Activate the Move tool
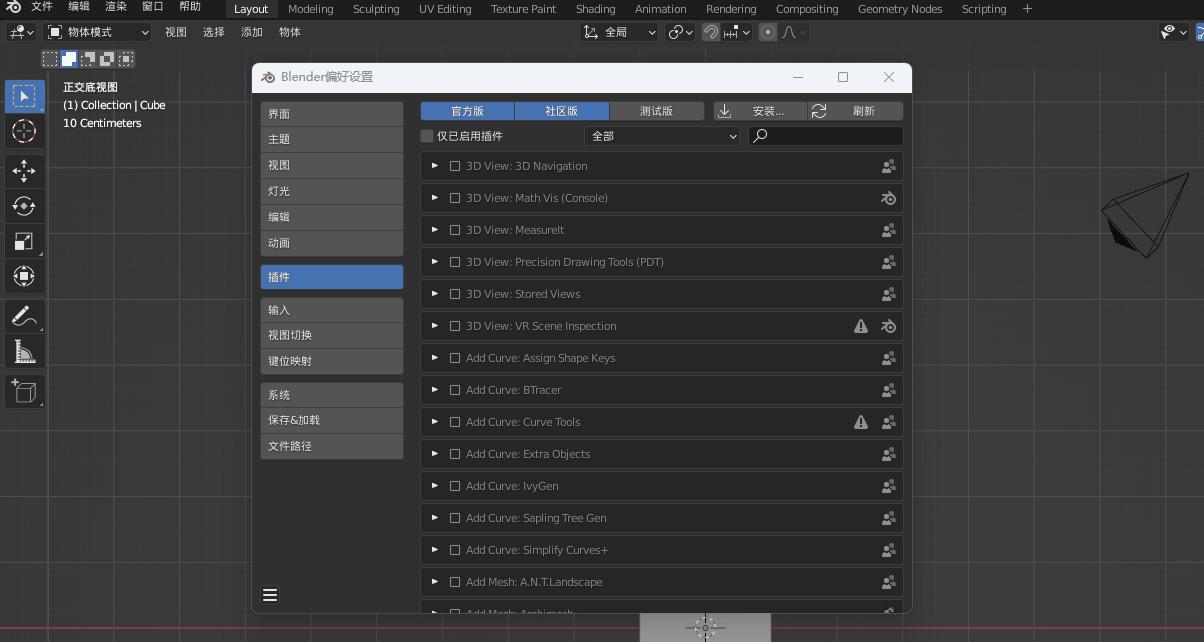Screen dimensions: 1204x642 coord(24,171)
